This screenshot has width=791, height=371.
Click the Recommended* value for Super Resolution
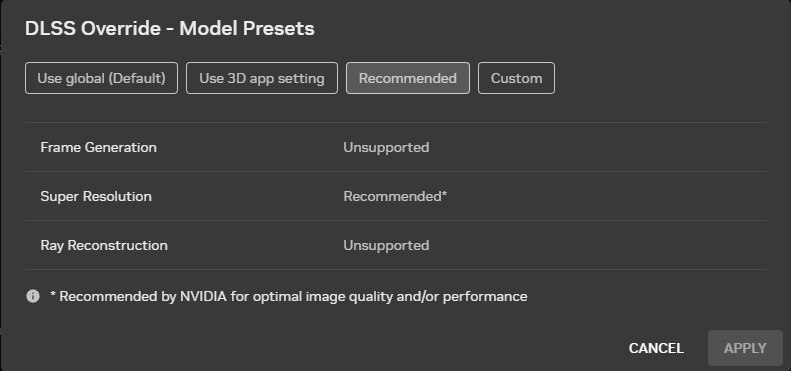(x=395, y=196)
